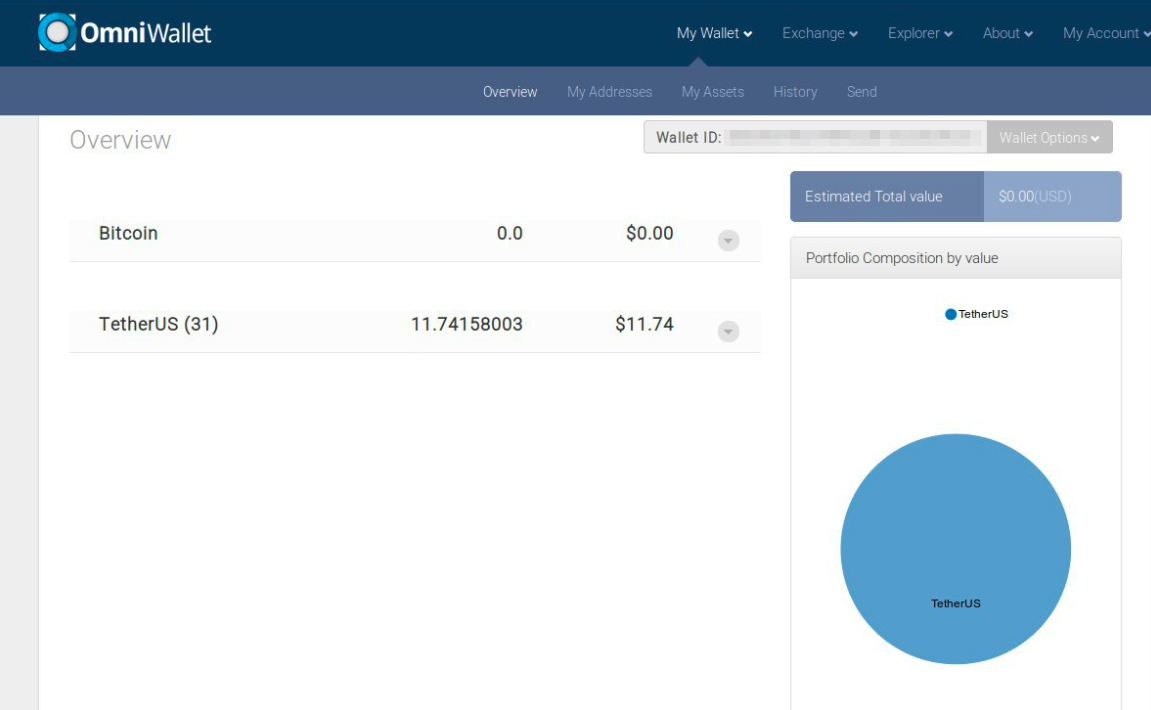Screen dimensions: 1151x710
Task: Open the Wallet Options dropdown
Action: click(1050, 137)
